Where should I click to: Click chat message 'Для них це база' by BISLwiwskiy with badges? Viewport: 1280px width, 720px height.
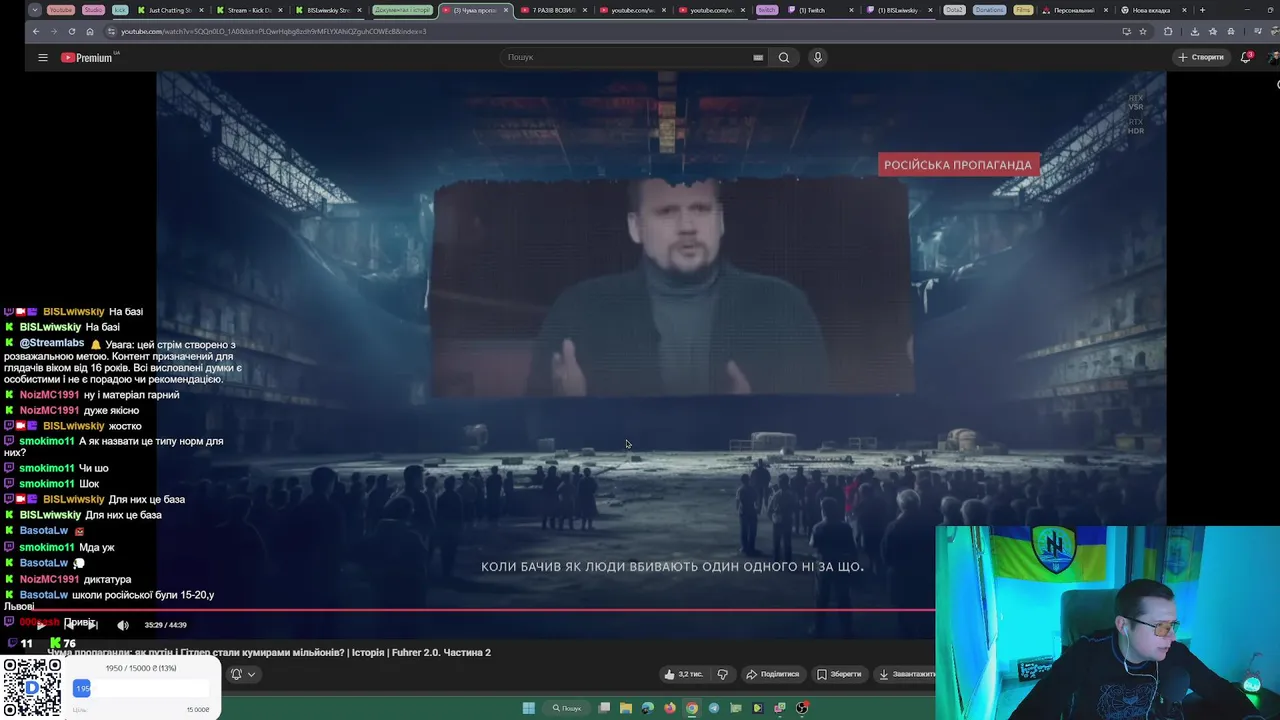tap(146, 499)
